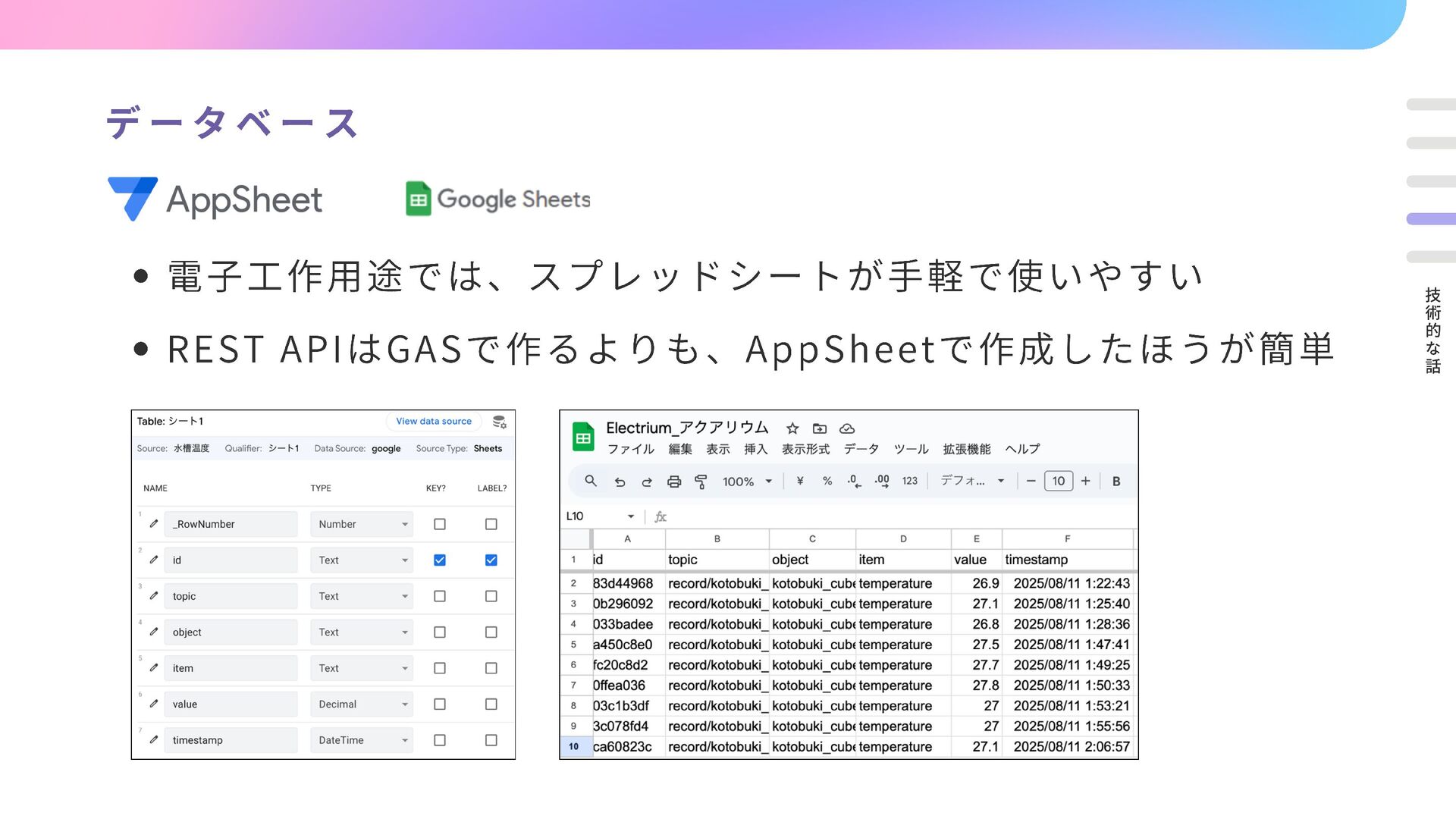The height and width of the screenshot is (819, 1456).
Task: Click cell containing ca60823c
Action: 628,746
